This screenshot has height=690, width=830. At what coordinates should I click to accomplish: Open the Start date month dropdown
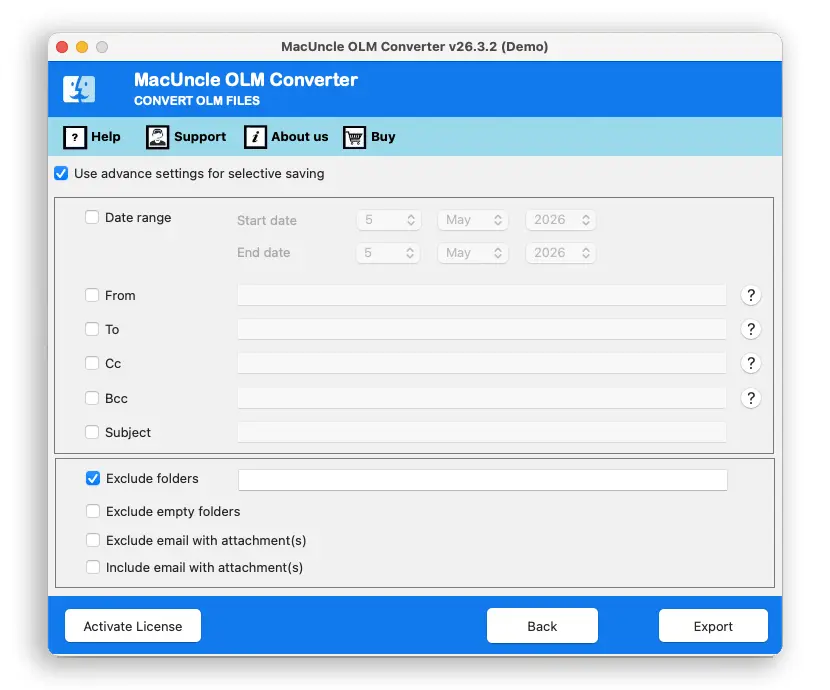473,220
